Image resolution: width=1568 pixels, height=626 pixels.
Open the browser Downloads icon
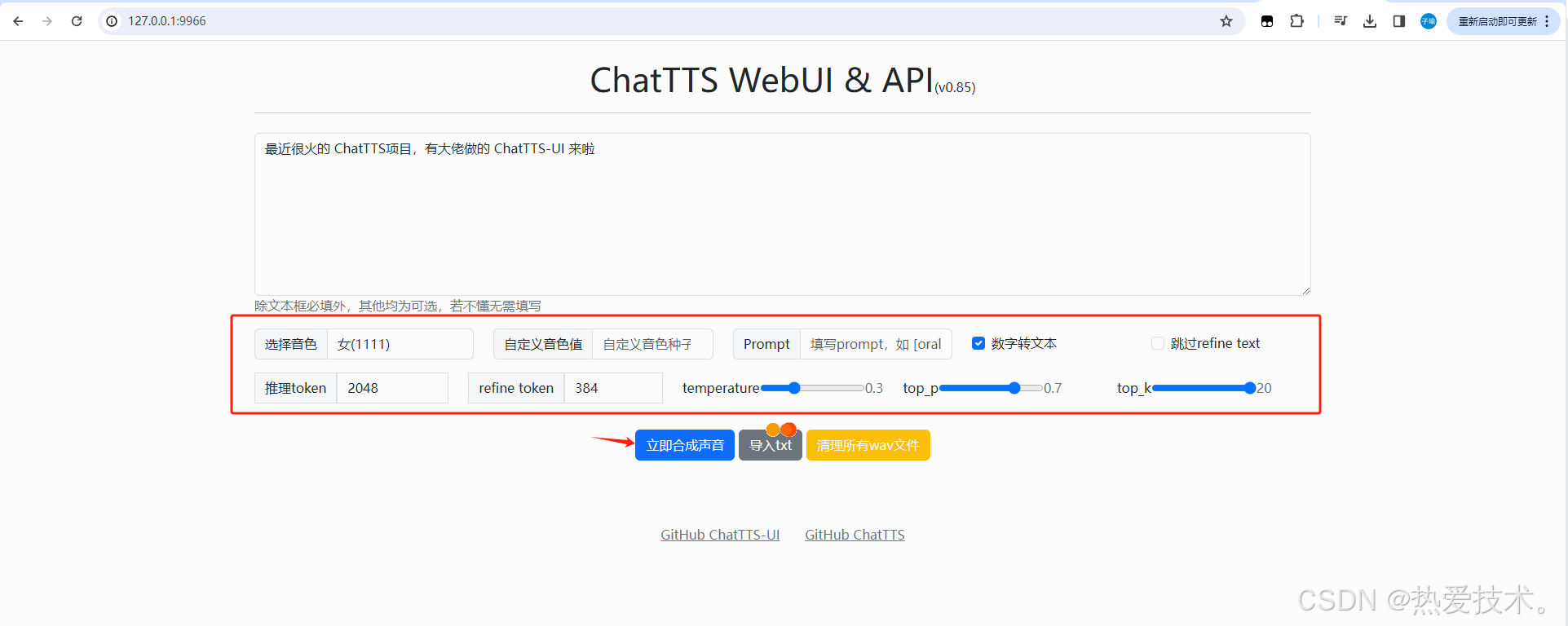pyautogui.click(x=1370, y=21)
